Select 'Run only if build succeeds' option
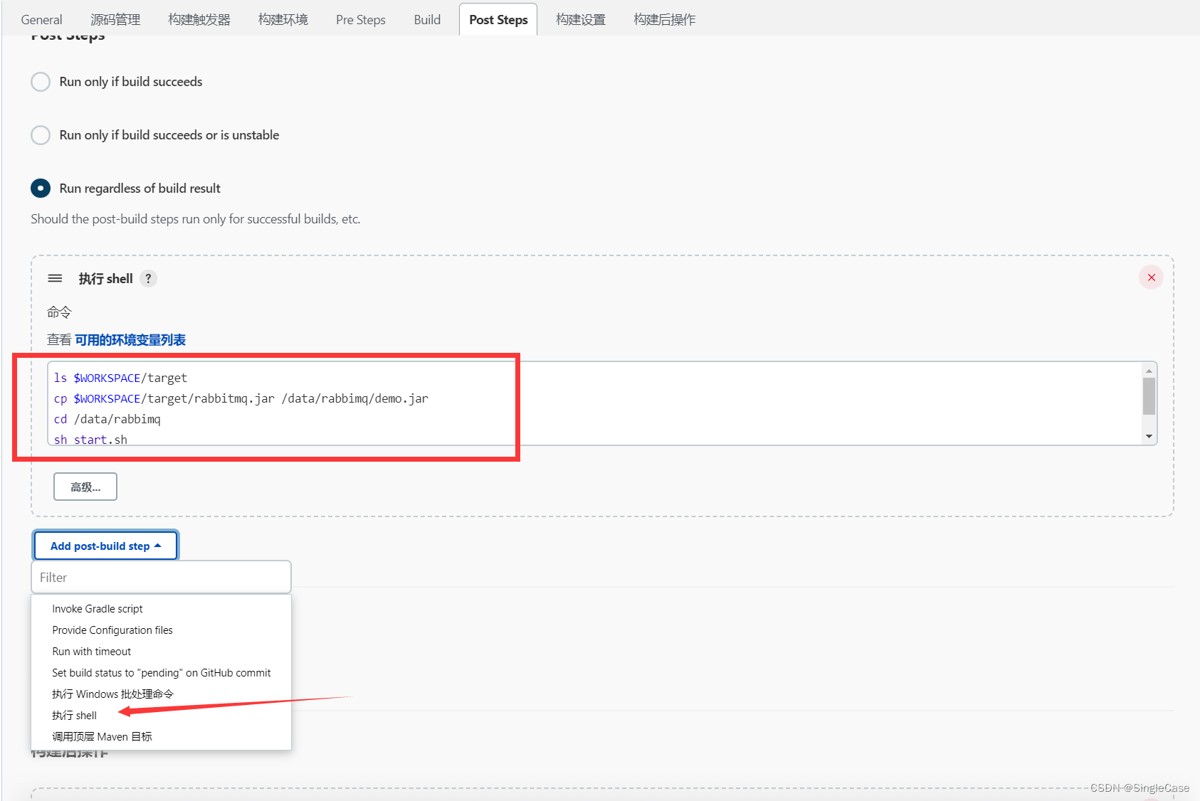This screenshot has width=1200, height=801. pyautogui.click(x=41, y=82)
